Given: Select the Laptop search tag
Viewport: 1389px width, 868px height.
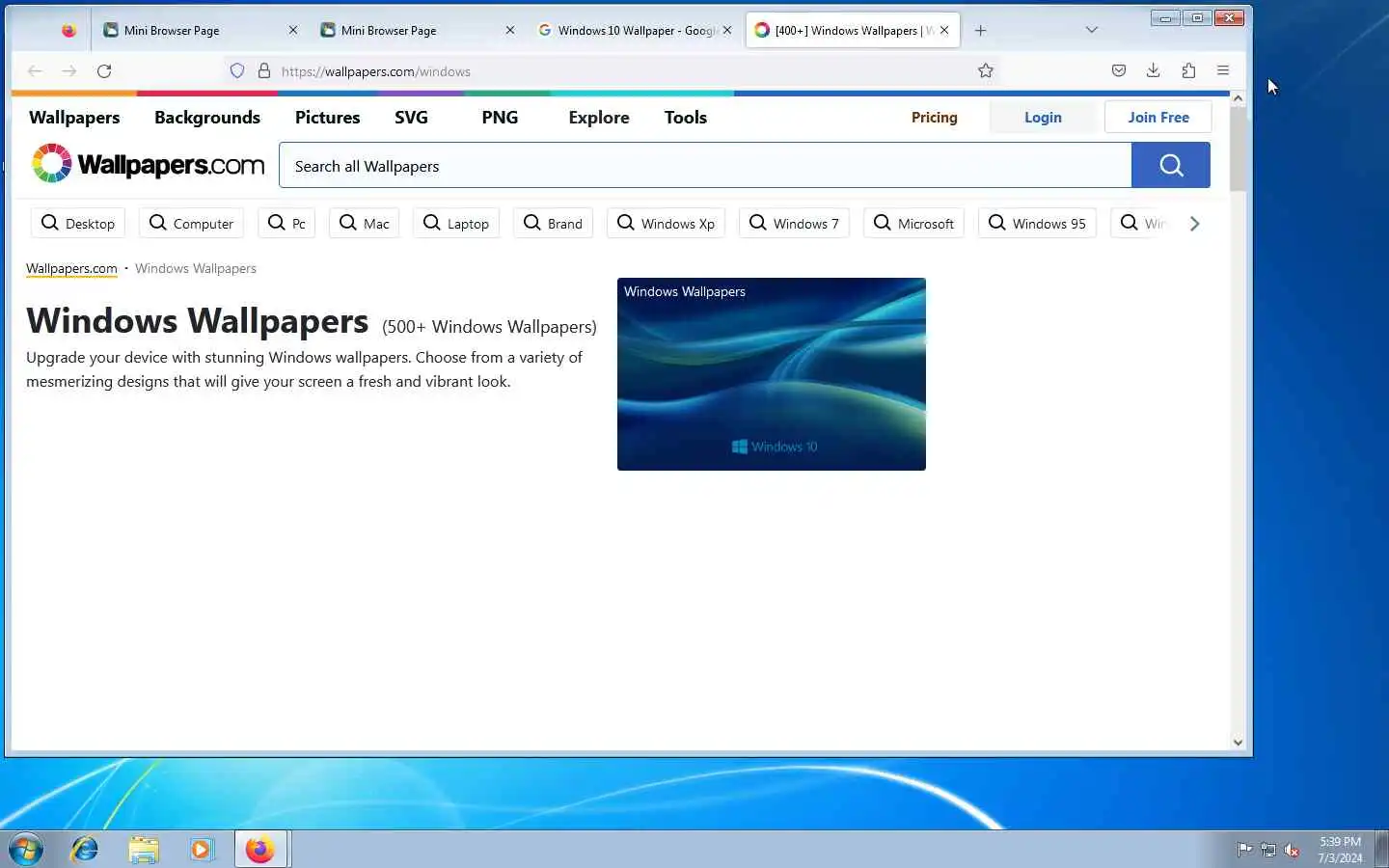Looking at the screenshot, I should click(456, 223).
